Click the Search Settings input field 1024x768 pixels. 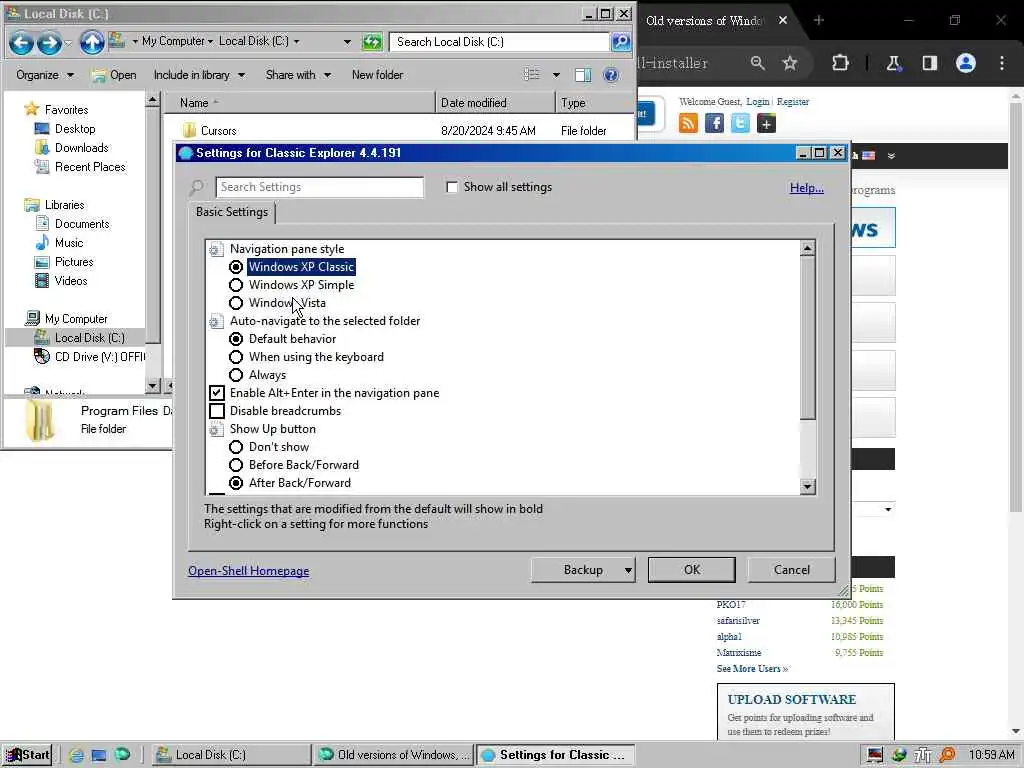[x=319, y=187]
